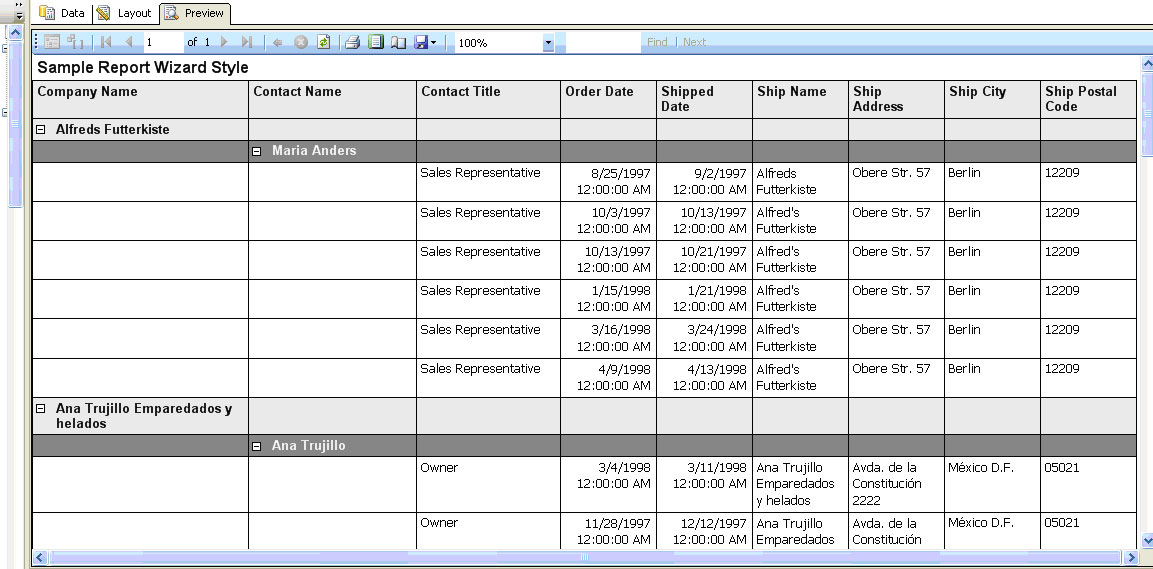Go to first page of report
1153x569 pixels.
(x=106, y=43)
